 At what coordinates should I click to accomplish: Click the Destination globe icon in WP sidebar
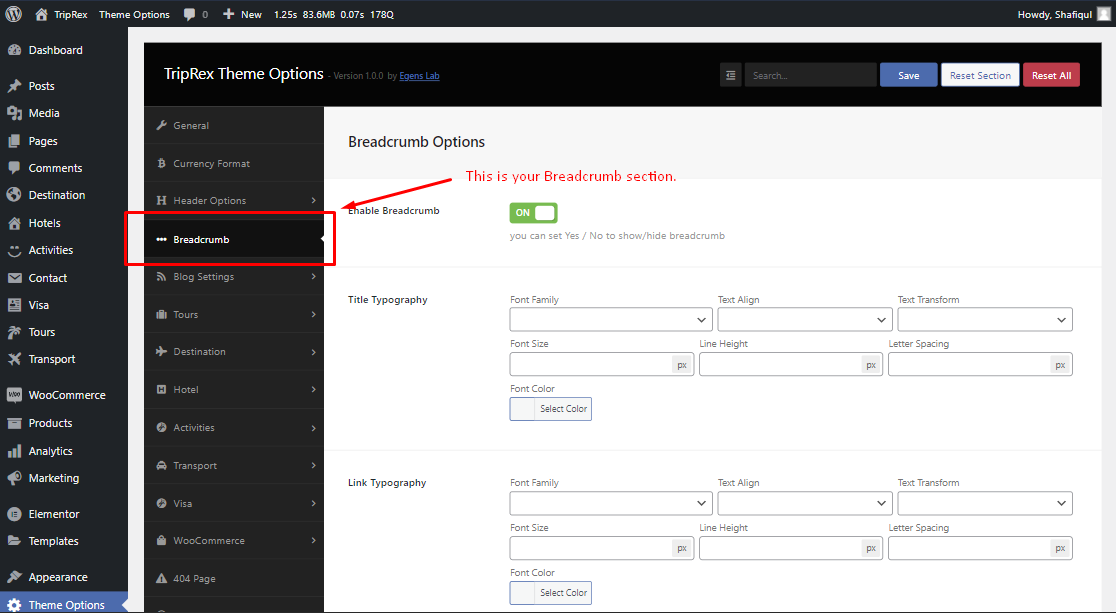point(14,195)
